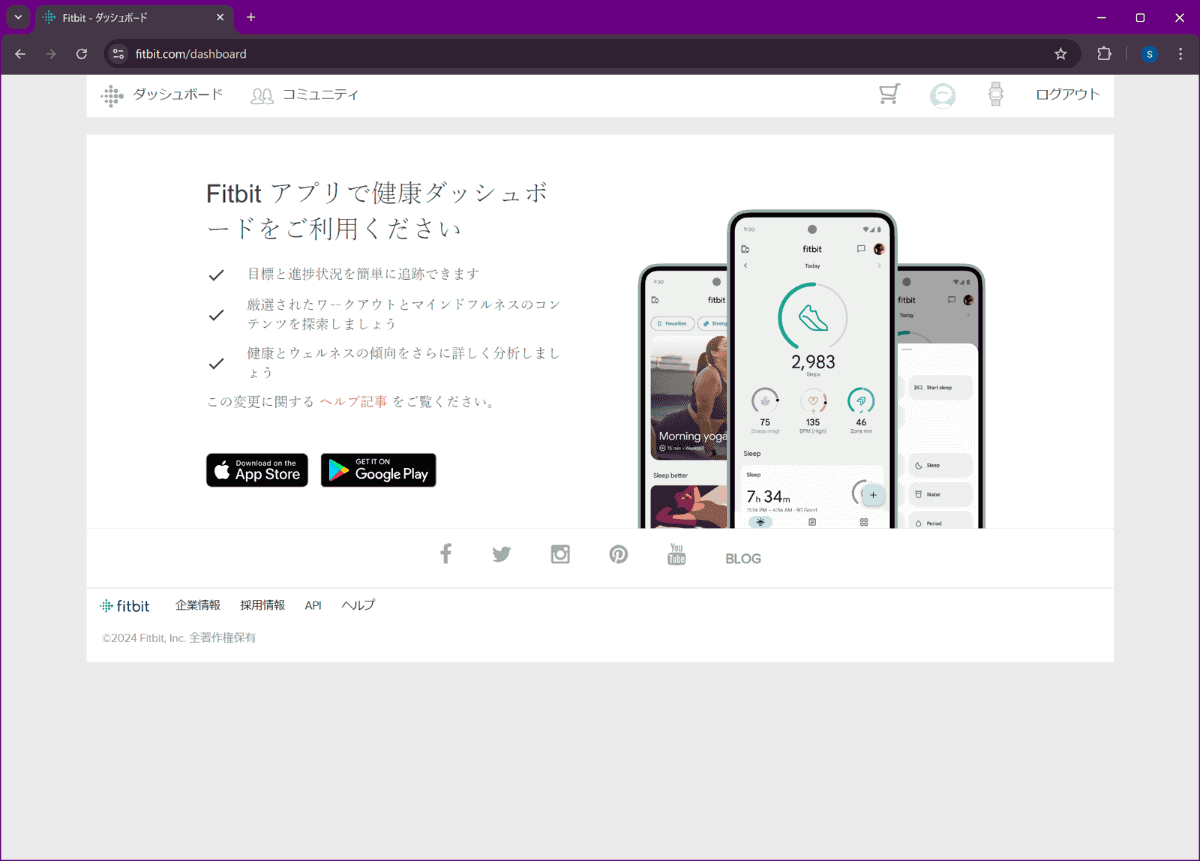This screenshot has height=861, width=1200.
Task: Open the Twitter bird icon
Action: [x=501, y=554]
